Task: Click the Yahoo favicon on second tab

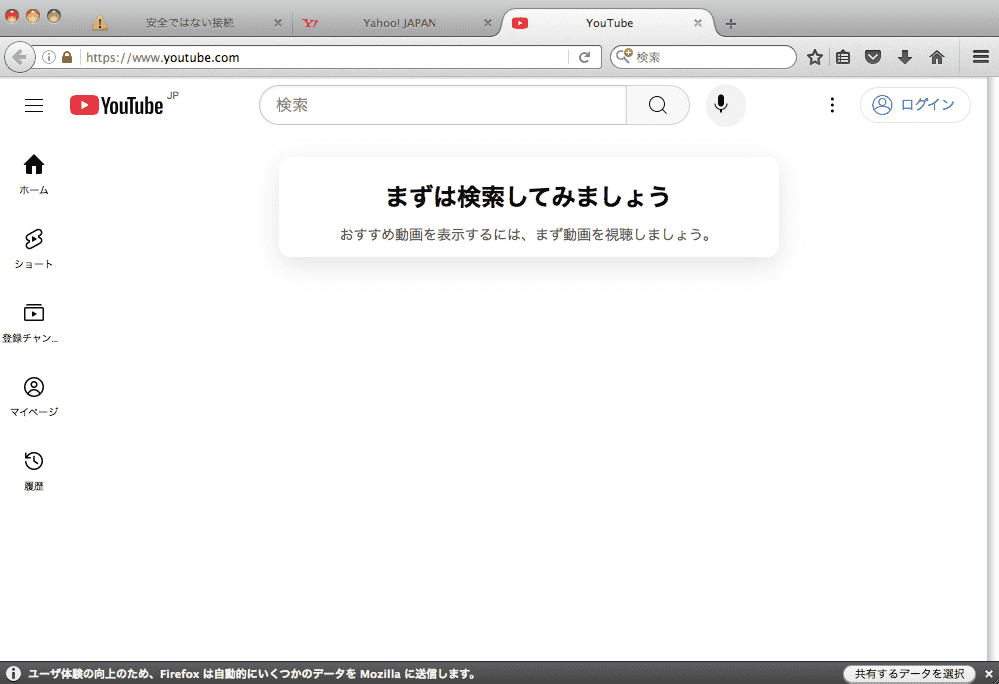Action: (x=310, y=23)
